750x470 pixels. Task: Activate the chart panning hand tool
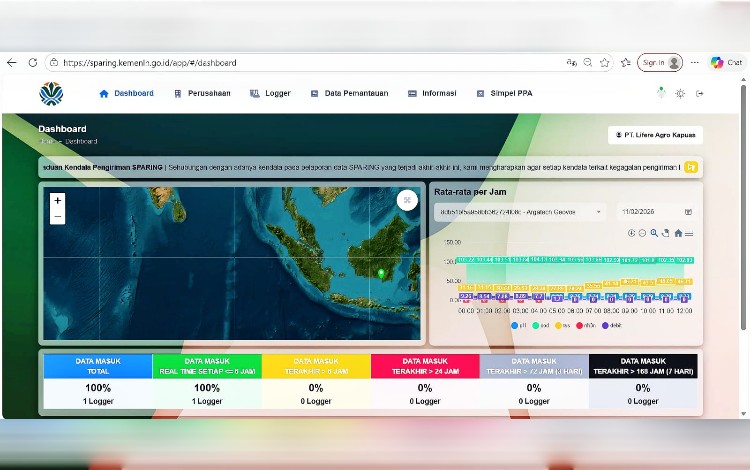pyautogui.click(x=665, y=233)
